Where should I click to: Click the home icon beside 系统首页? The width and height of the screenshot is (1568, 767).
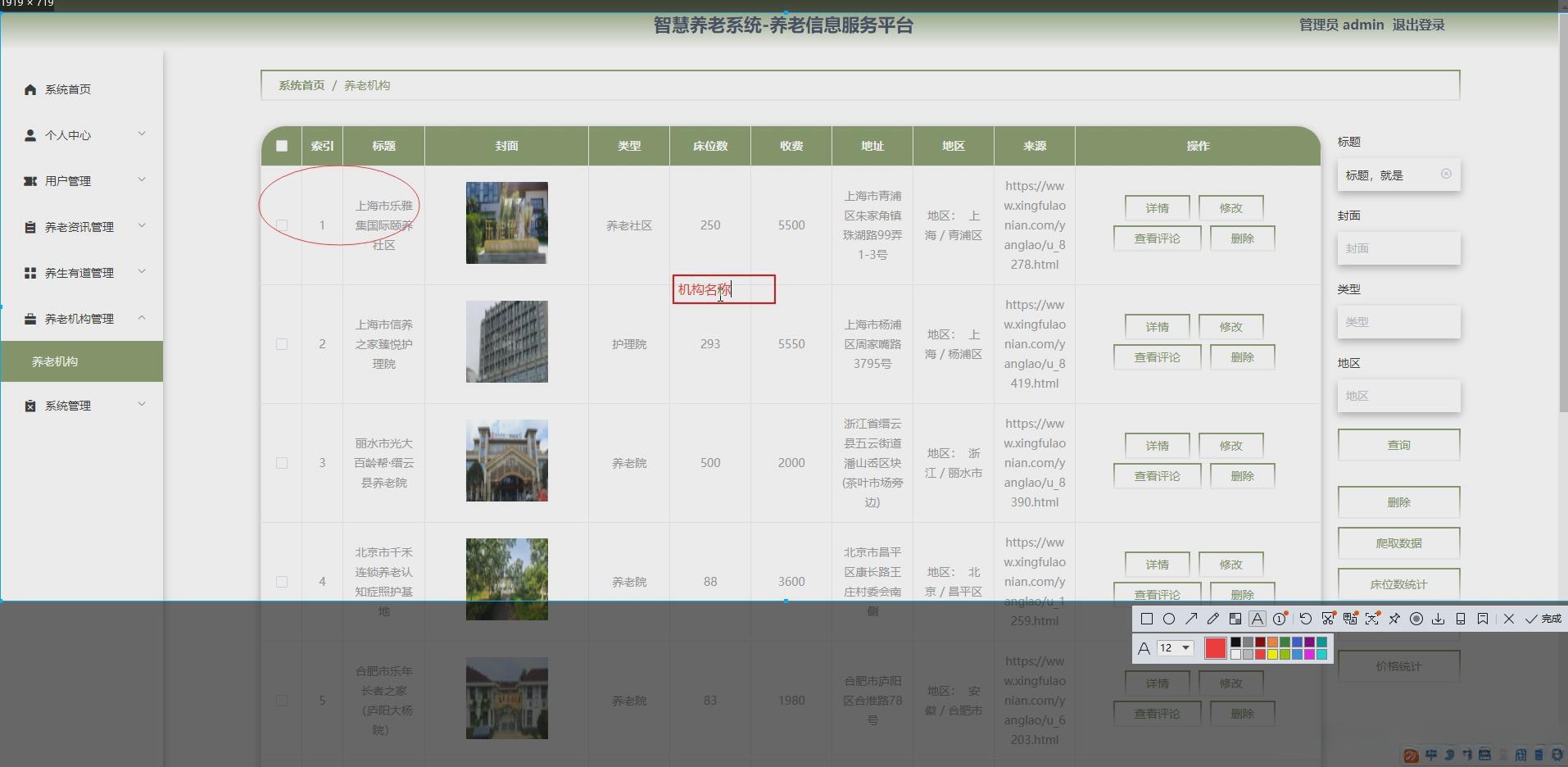30,89
